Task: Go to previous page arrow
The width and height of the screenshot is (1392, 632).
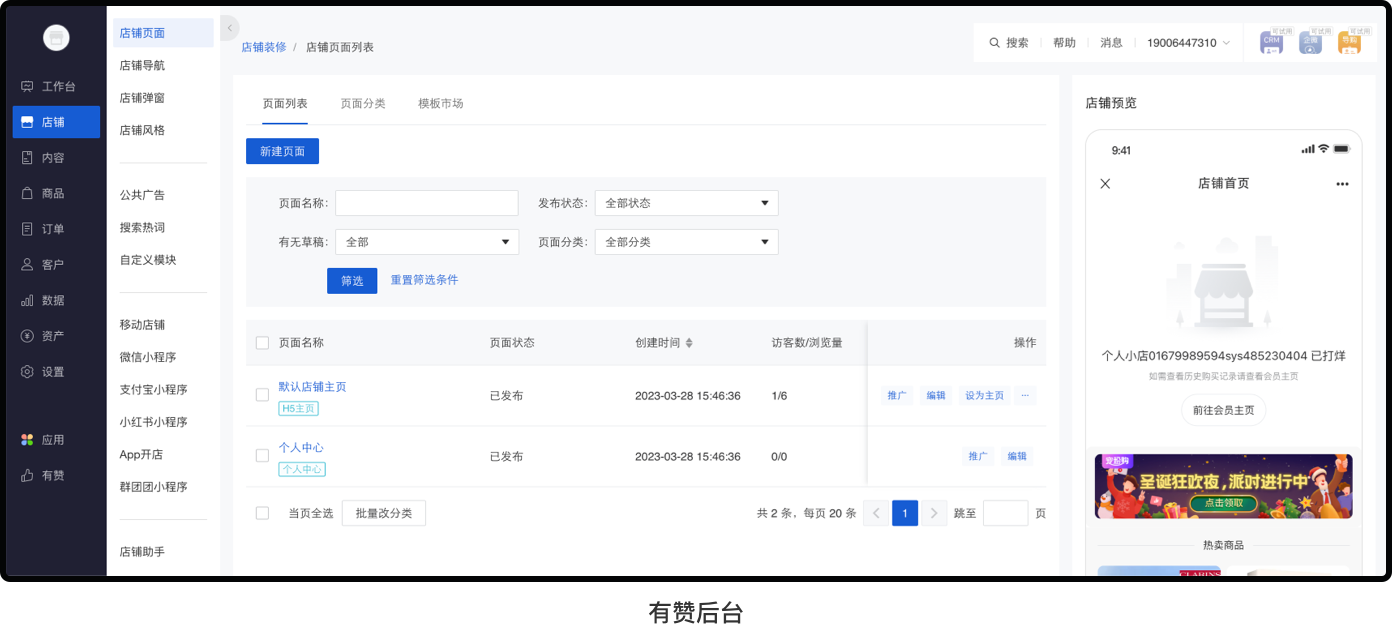Action: pos(876,513)
